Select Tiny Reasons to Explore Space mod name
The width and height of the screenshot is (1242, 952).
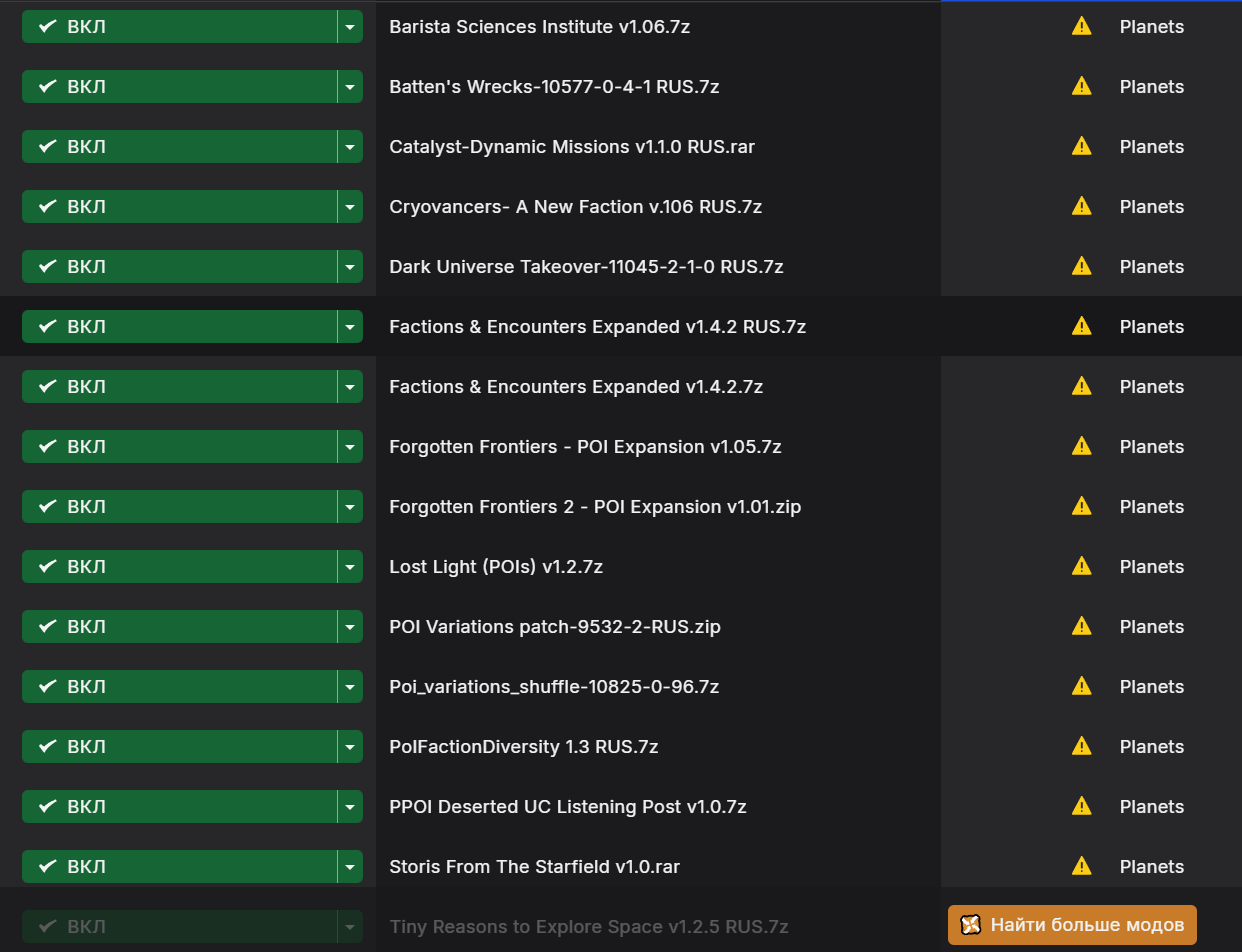pyautogui.click(x=589, y=927)
